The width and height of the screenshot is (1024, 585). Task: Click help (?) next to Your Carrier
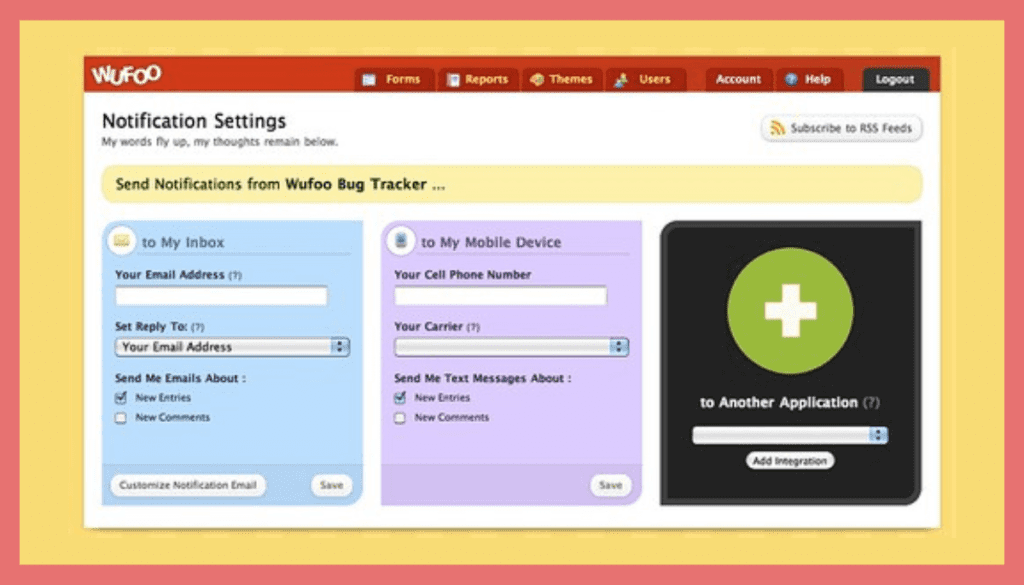(473, 327)
